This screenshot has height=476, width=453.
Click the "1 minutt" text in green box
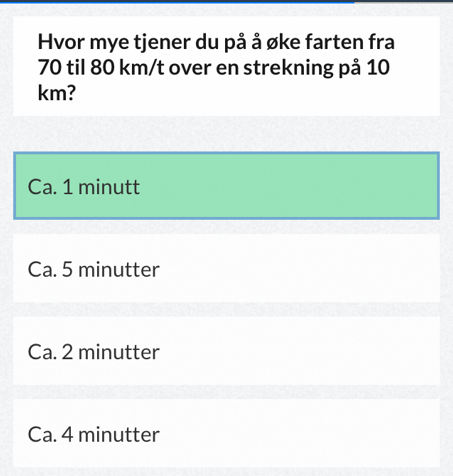tap(101, 186)
